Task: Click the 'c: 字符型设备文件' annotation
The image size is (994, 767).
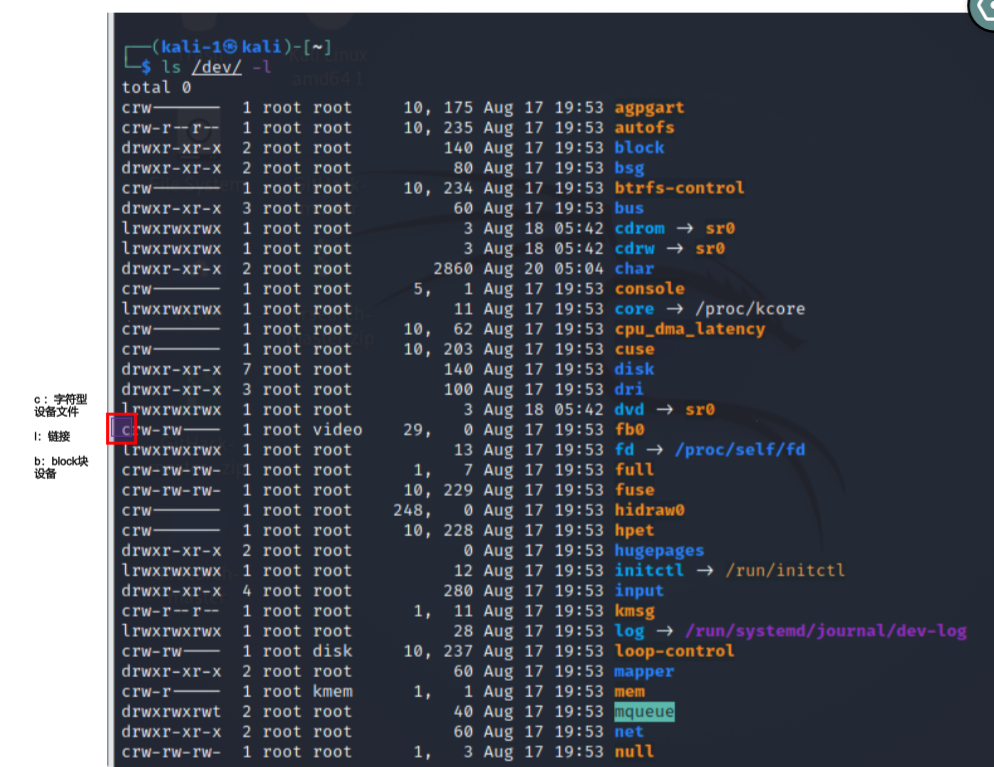Action: pyautogui.click(x=60, y=406)
